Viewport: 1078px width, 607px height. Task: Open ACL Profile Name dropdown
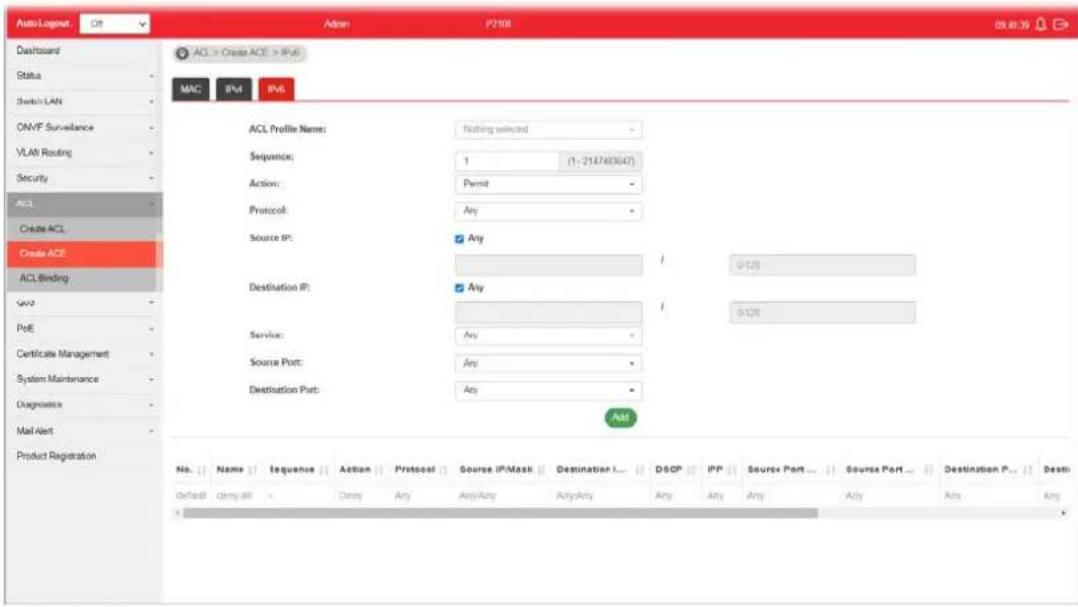tap(548, 129)
